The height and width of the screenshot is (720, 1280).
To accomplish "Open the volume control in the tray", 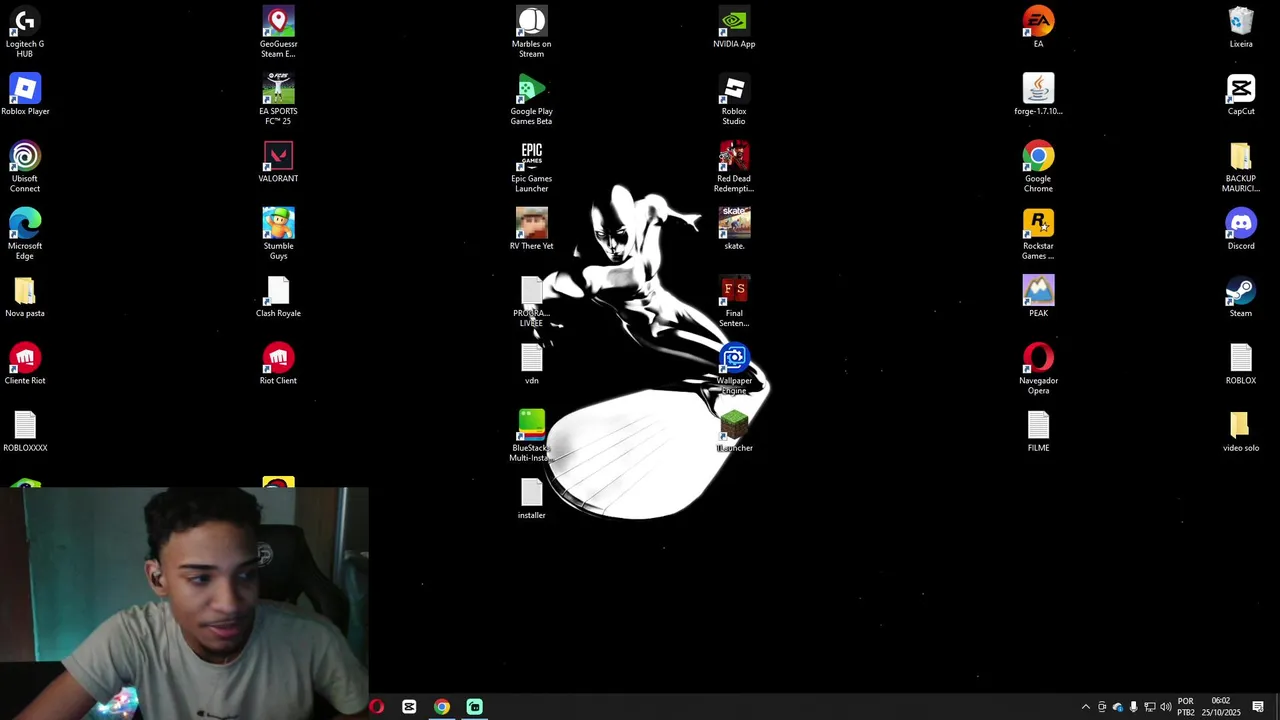I will pos(1165,707).
